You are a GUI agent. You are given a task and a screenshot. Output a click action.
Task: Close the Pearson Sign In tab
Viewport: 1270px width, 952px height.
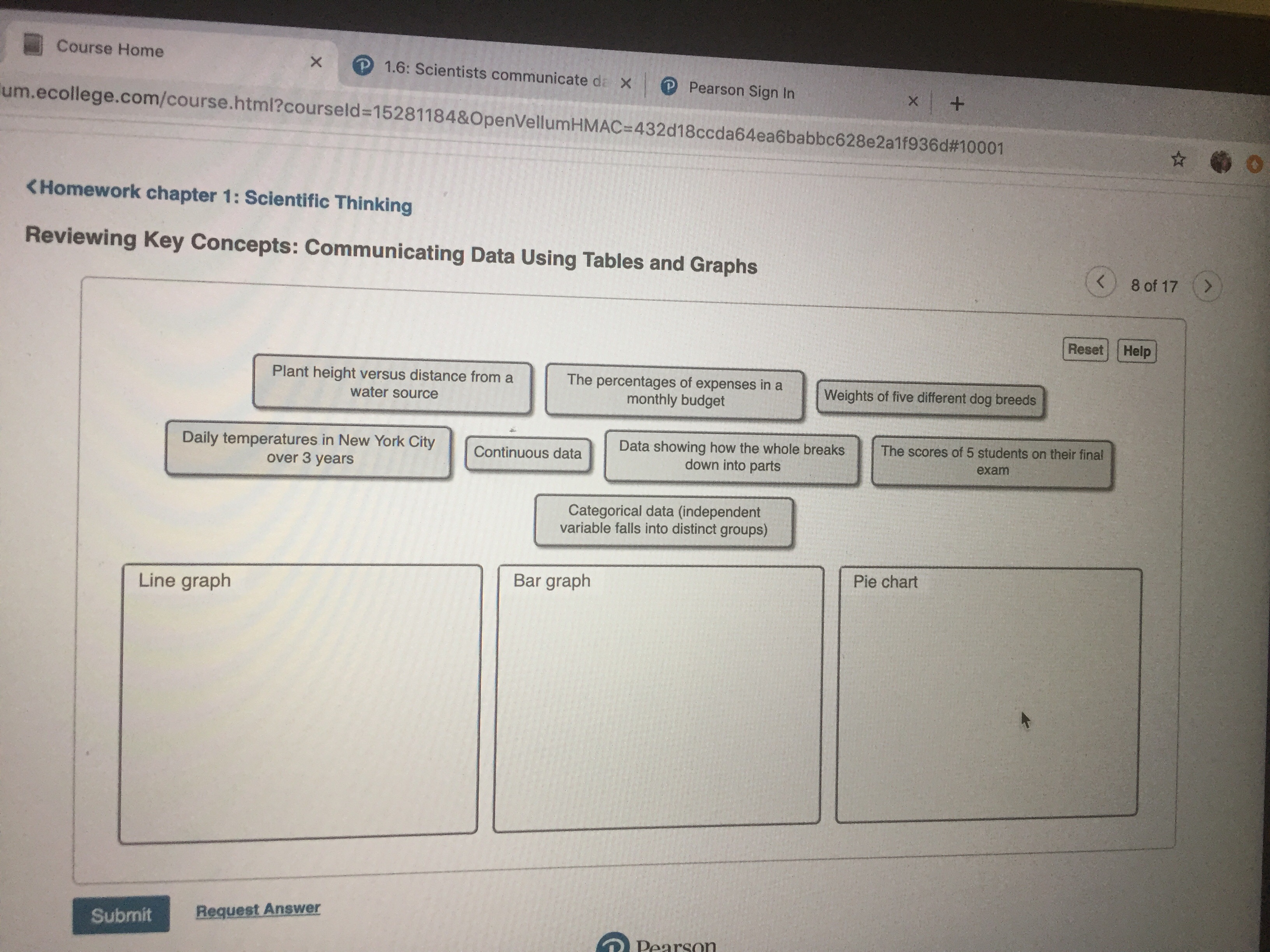913,101
